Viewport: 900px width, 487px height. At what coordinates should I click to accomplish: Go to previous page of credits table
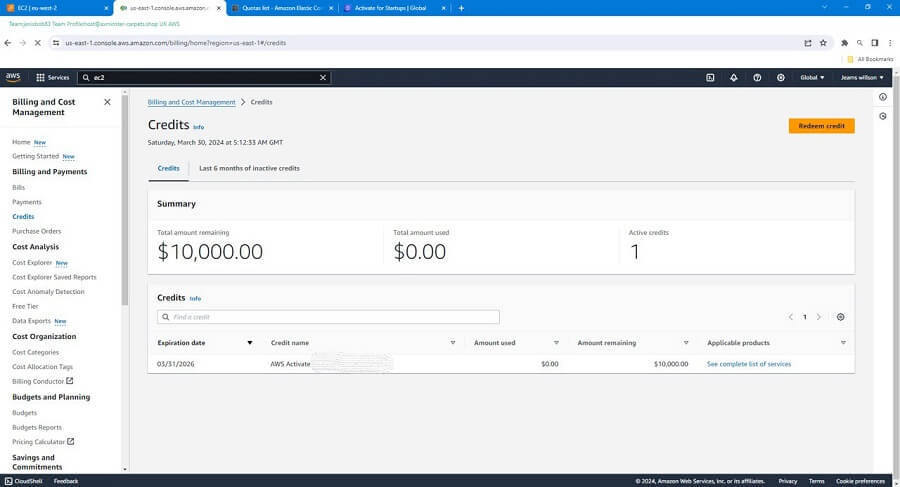click(790, 317)
